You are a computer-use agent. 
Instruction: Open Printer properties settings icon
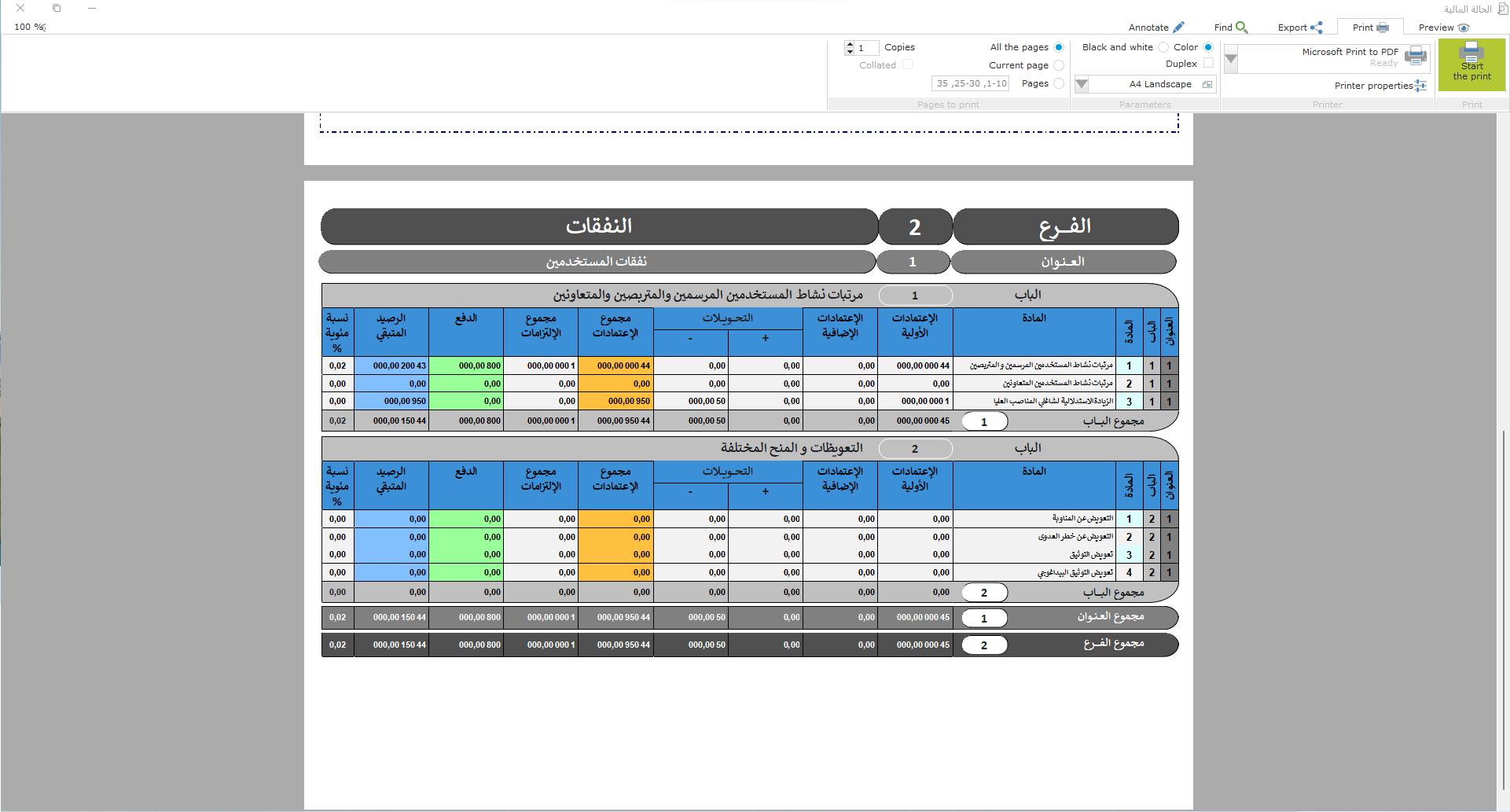1420,86
